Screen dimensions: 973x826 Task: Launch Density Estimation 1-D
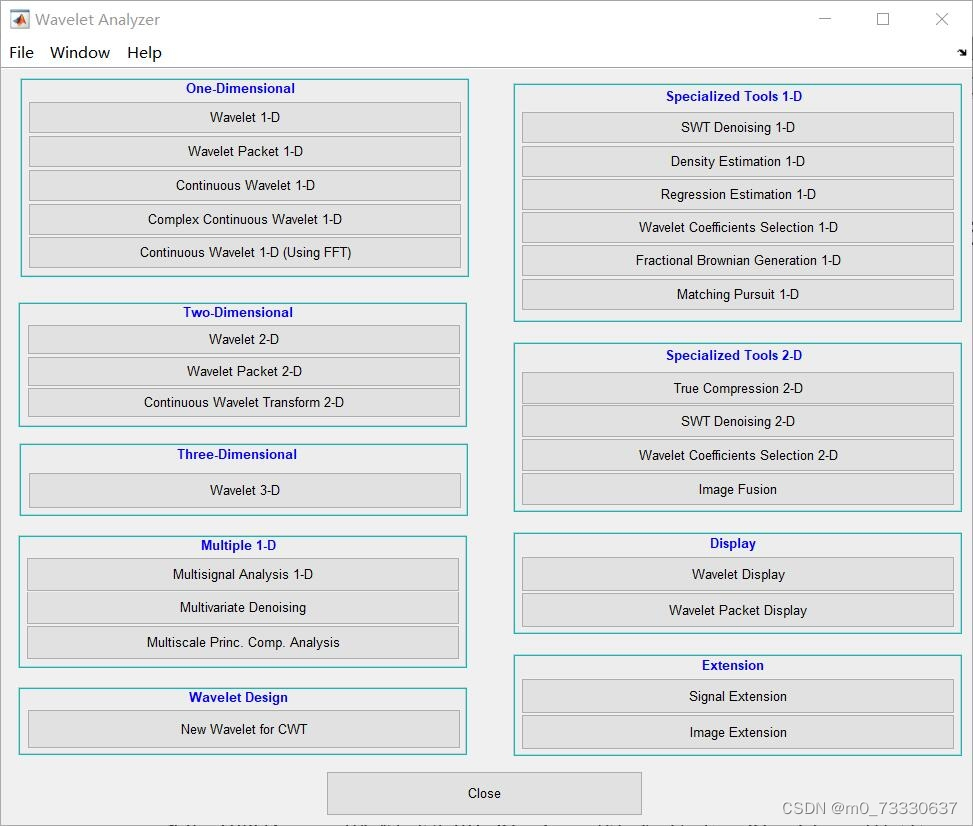(x=738, y=161)
